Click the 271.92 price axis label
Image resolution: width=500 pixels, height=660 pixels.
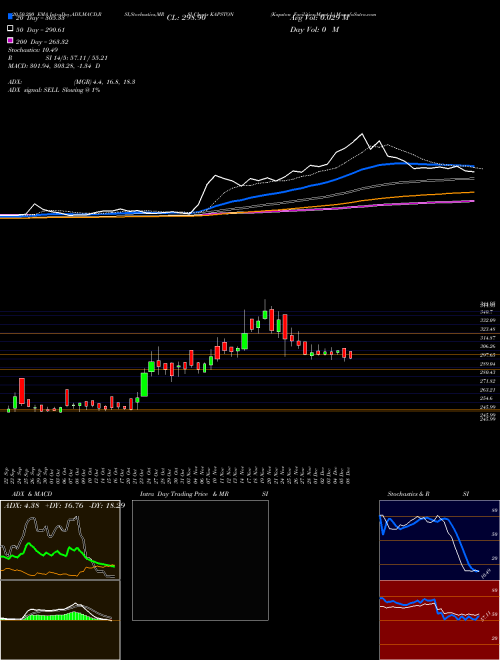click(489, 381)
